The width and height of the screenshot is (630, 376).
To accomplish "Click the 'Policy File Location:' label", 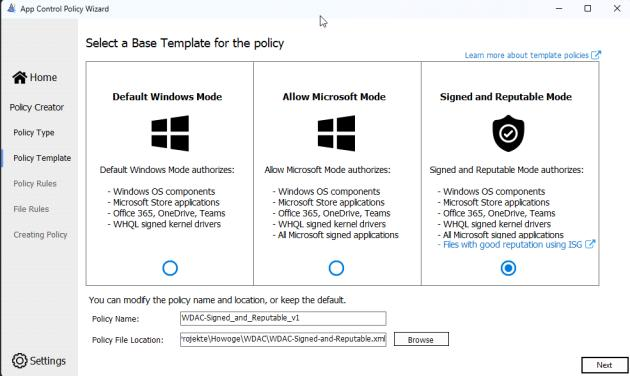I will (128, 340).
